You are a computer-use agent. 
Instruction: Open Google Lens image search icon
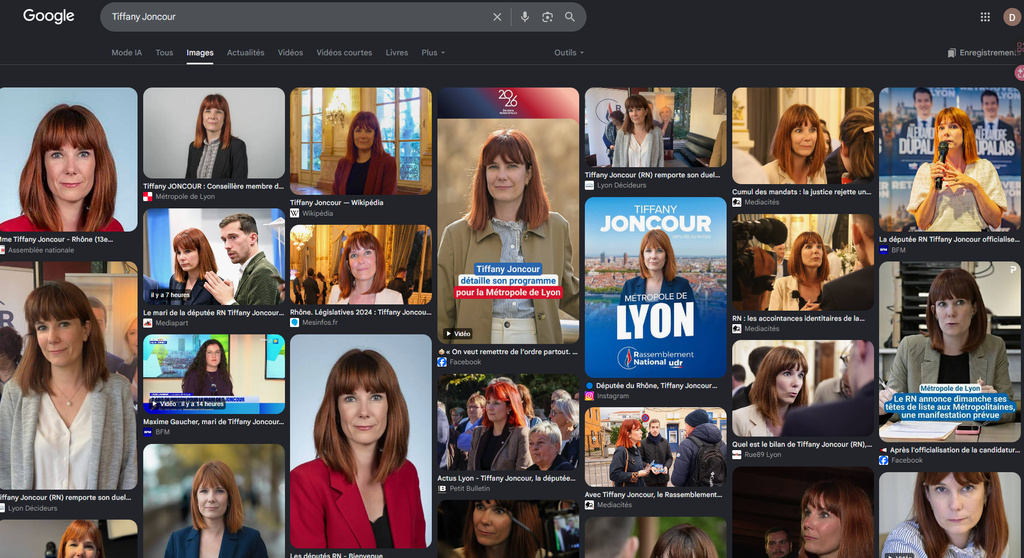pos(547,17)
